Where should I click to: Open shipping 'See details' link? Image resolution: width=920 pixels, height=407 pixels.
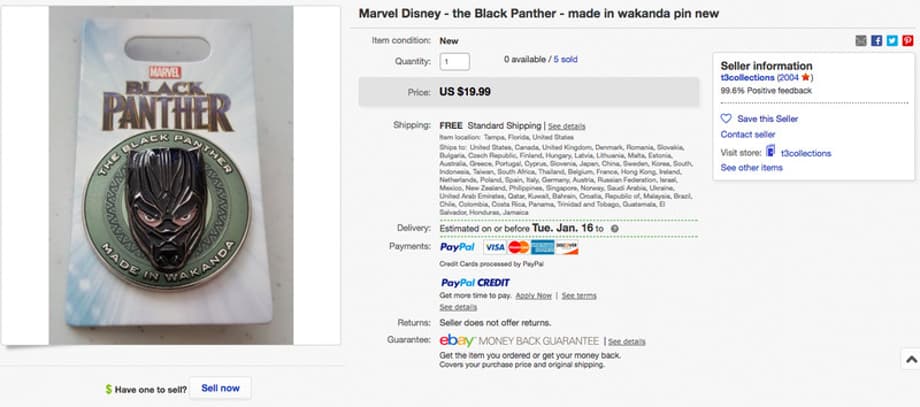point(567,126)
